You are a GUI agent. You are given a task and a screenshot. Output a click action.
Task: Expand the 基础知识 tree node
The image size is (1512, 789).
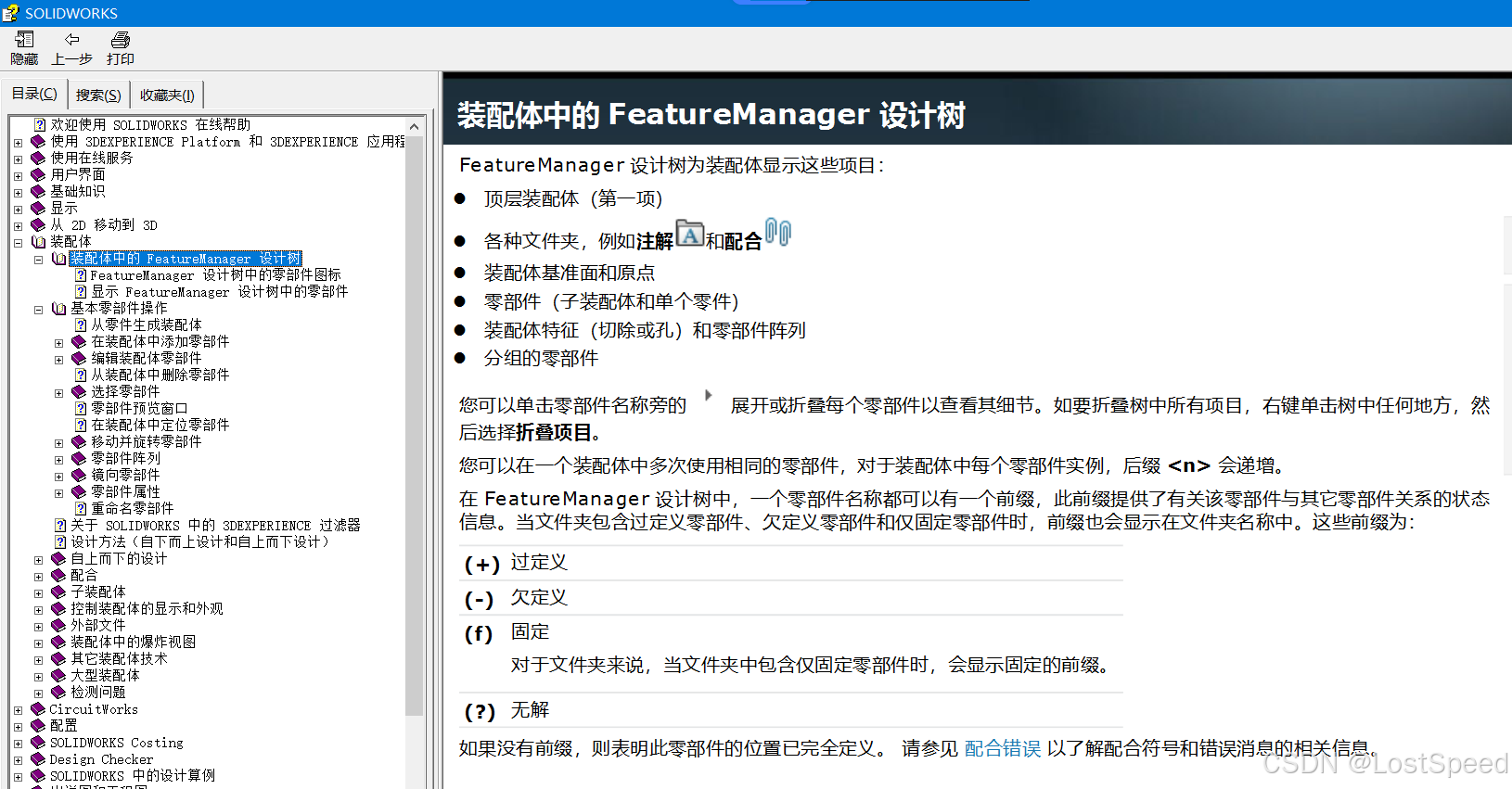click(18, 193)
